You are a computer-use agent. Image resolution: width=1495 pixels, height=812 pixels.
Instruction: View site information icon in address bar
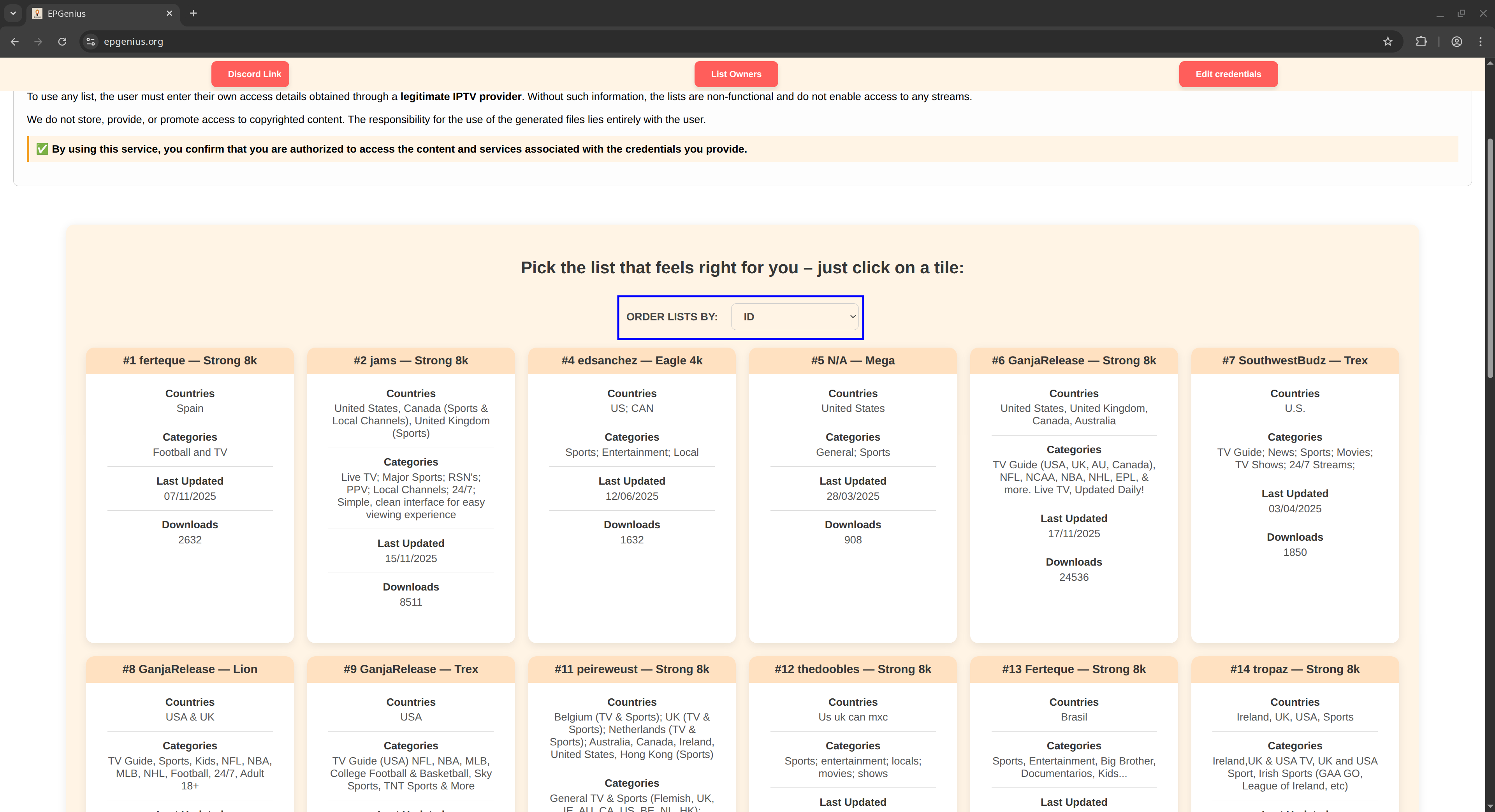coord(91,41)
